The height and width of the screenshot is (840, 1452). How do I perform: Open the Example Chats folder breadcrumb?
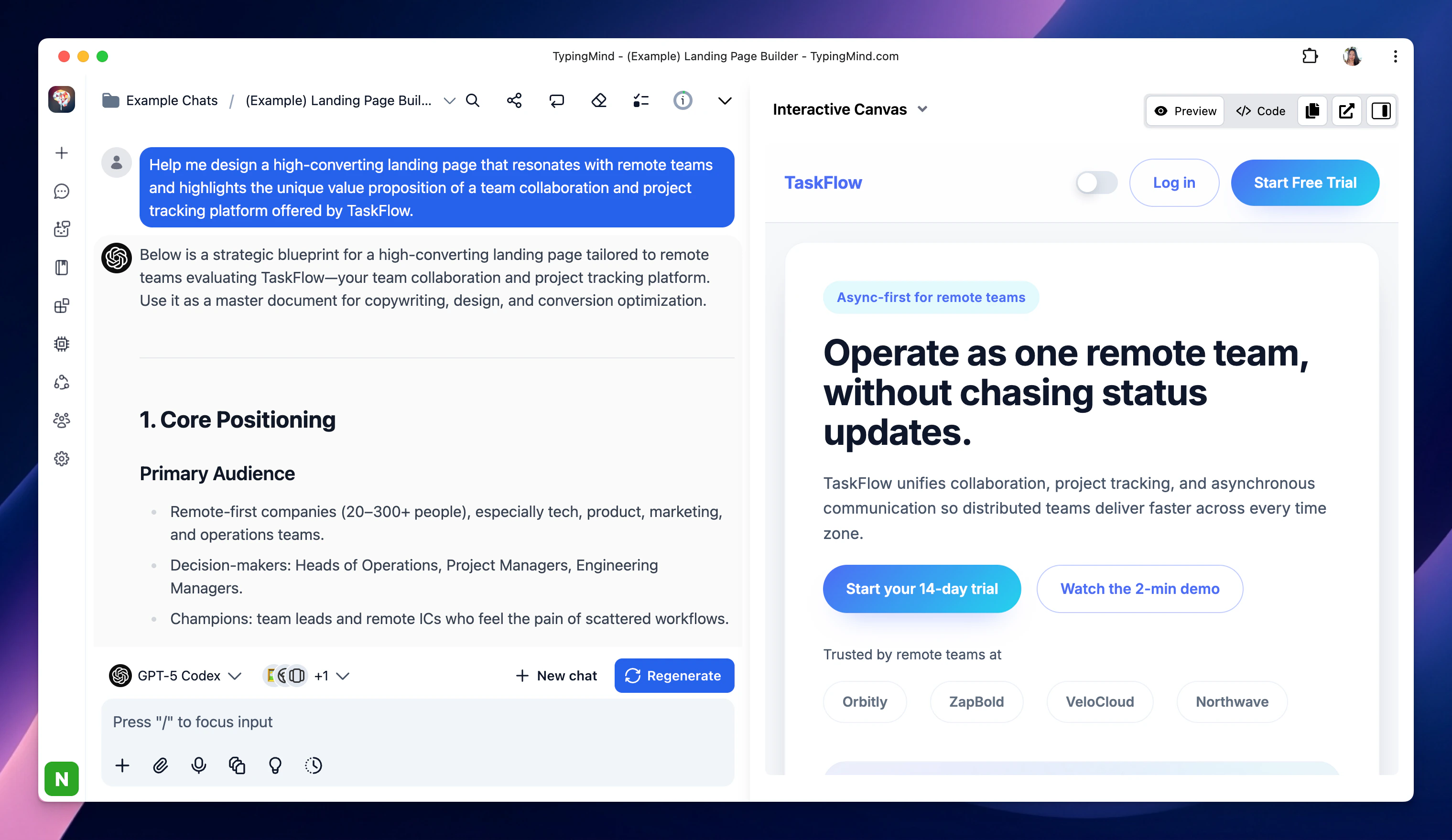160,101
